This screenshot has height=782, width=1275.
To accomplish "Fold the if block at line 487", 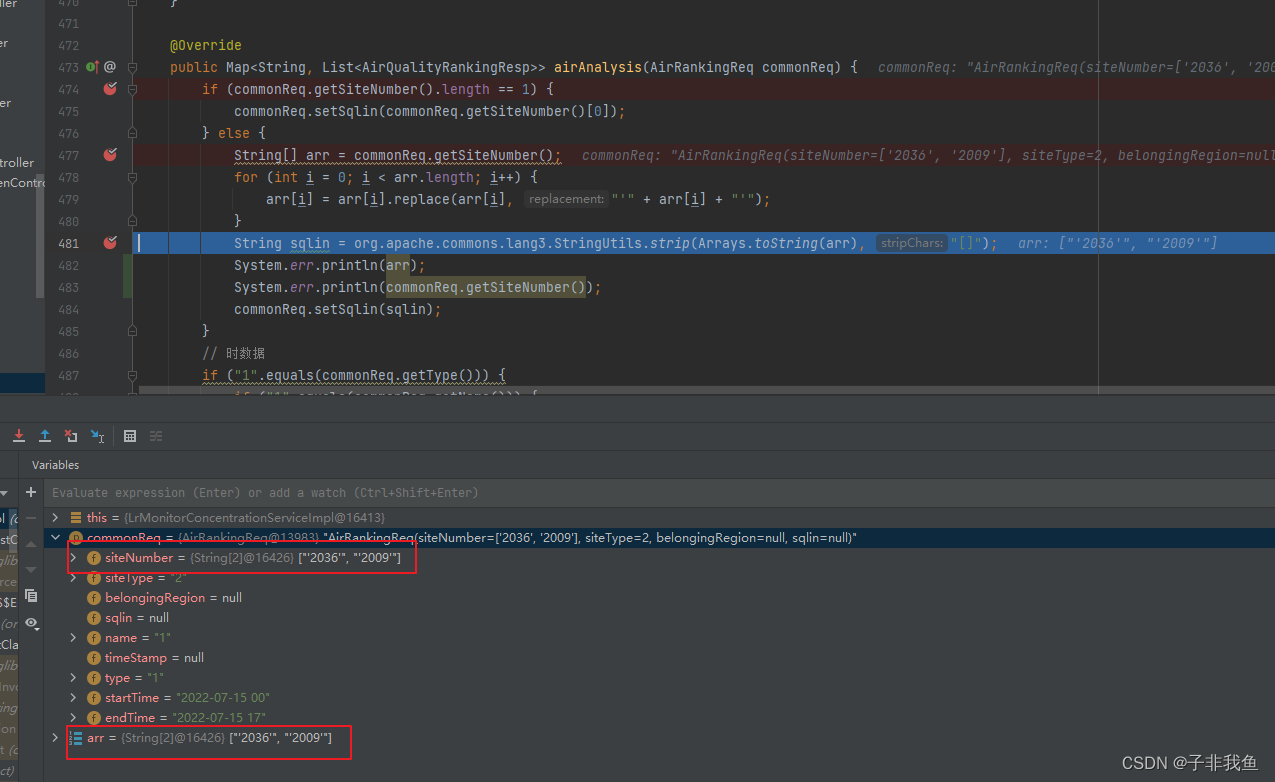I will [132, 375].
